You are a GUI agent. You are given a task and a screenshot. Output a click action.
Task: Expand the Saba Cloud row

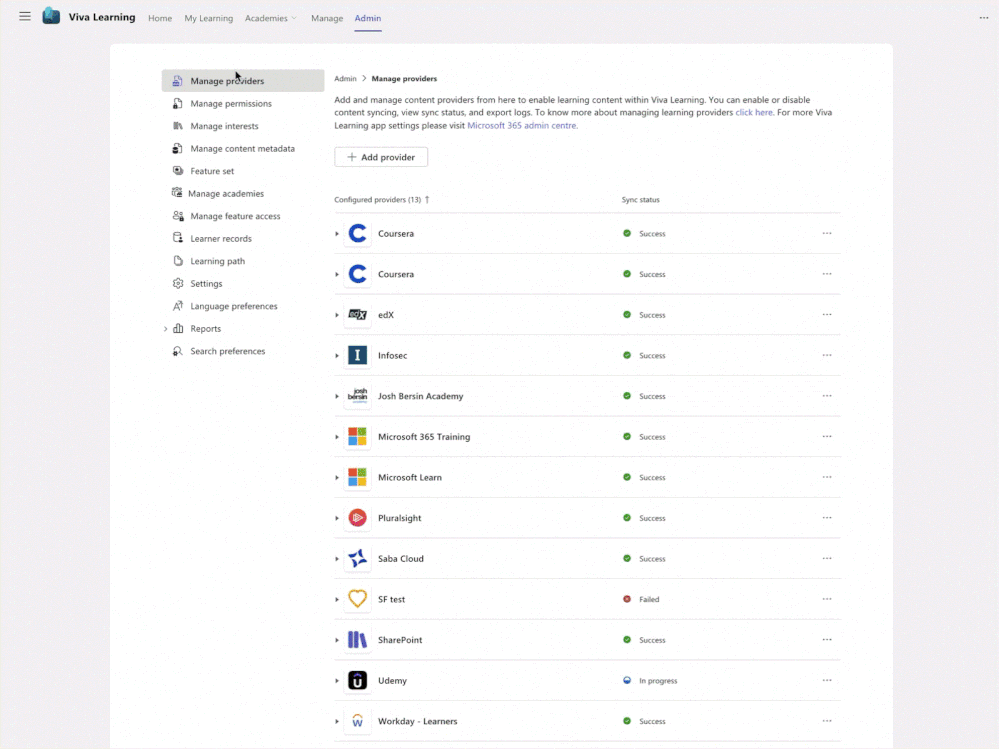(337, 559)
